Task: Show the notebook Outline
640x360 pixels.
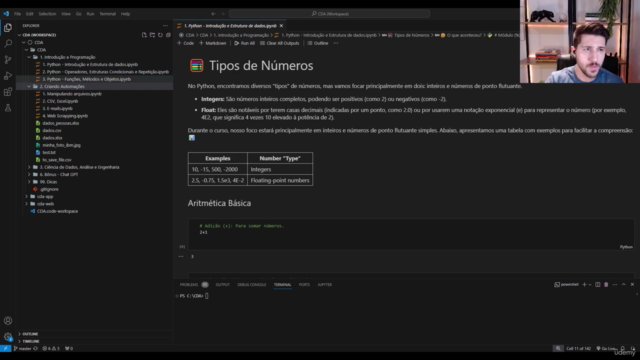Action: [318, 43]
